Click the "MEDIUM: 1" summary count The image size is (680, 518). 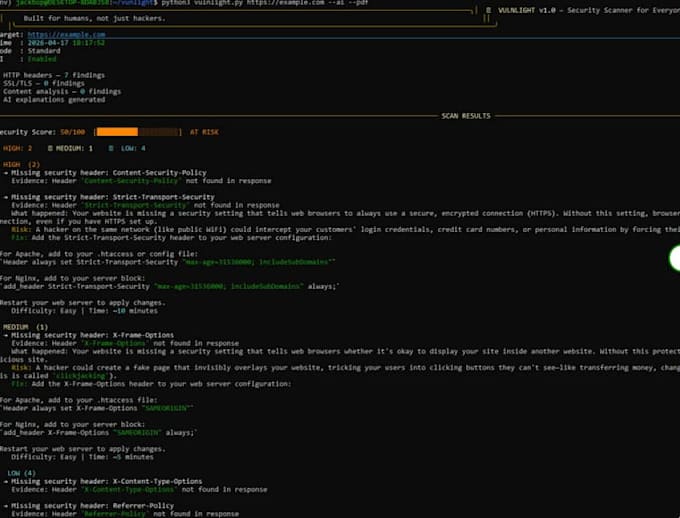tap(74, 148)
